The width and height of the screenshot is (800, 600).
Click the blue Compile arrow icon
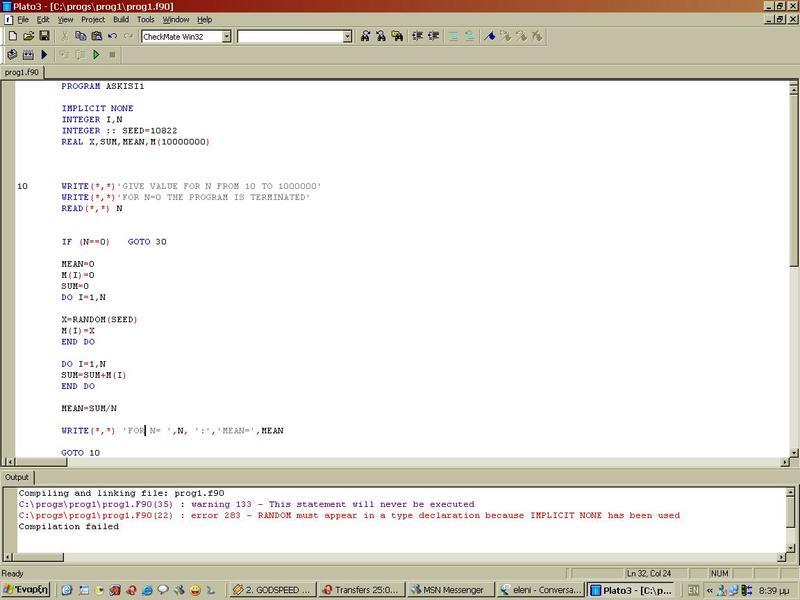44,54
